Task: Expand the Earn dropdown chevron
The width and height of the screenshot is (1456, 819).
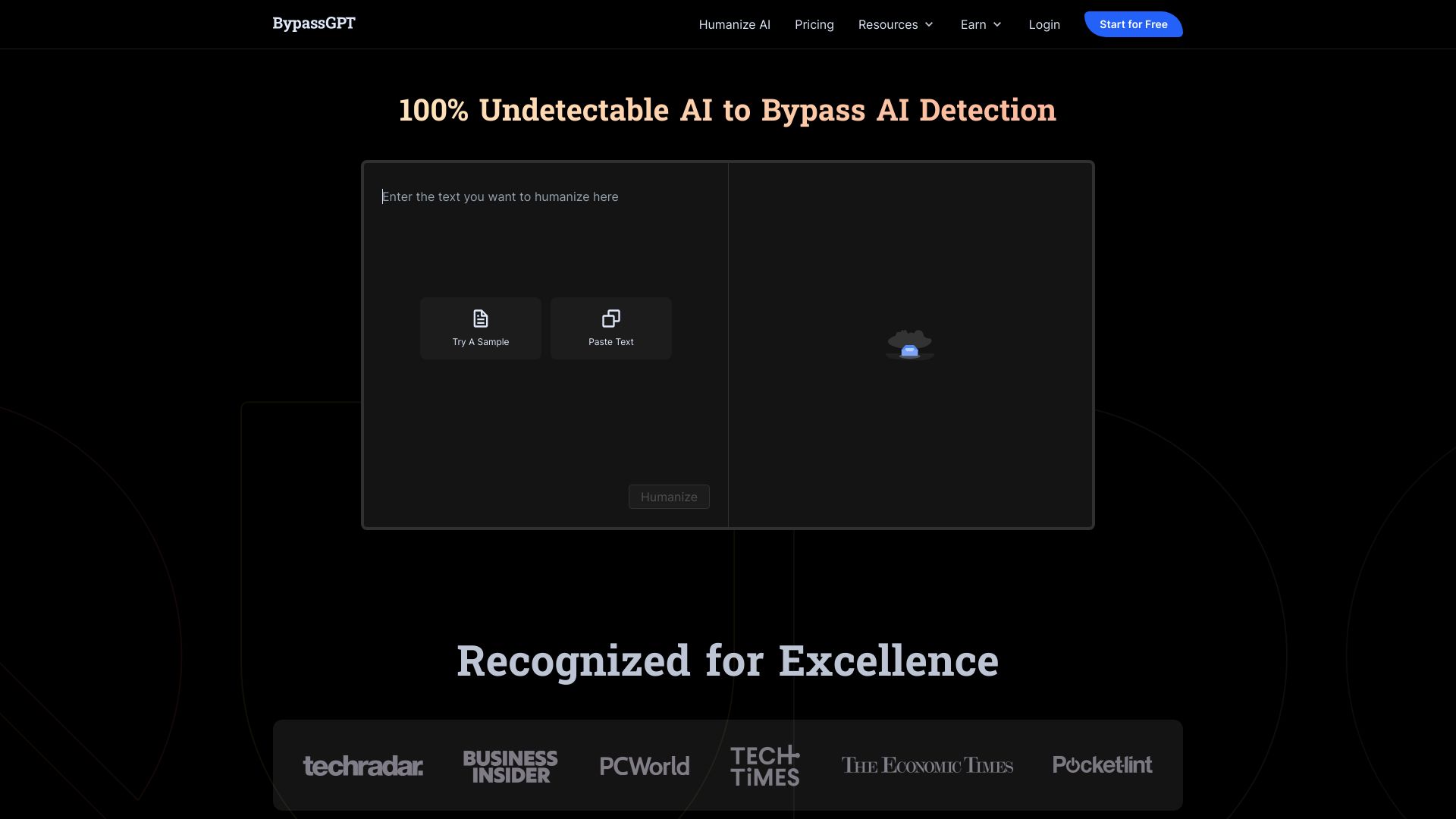Action: click(x=997, y=24)
